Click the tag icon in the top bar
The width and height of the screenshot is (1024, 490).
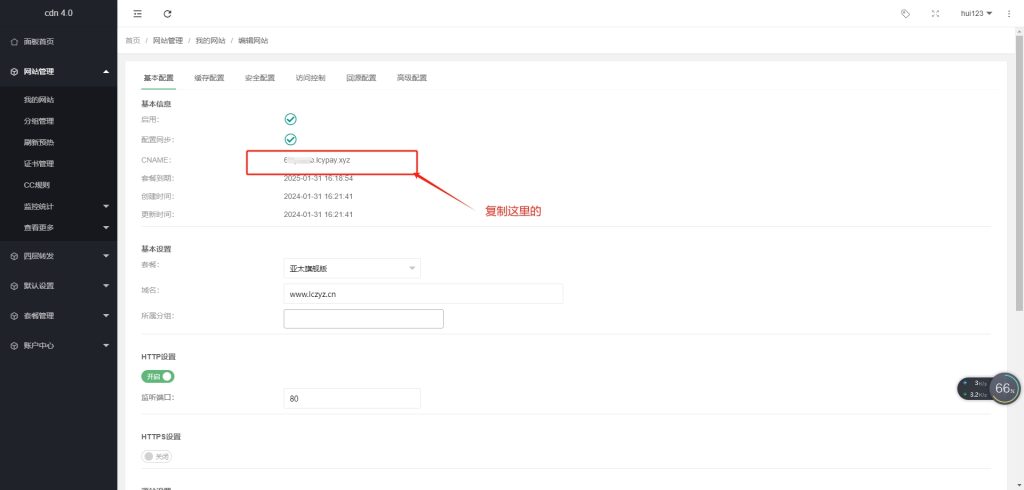click(906, 14)
